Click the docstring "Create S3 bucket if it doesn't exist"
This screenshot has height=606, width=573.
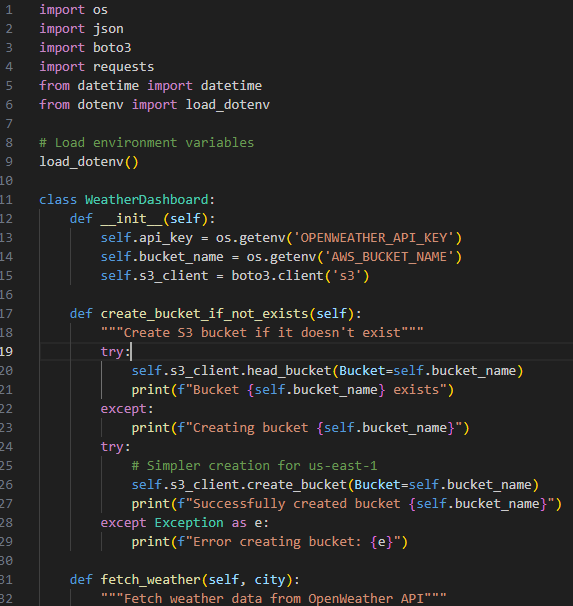pyautogui.click(x=262, y=332)
